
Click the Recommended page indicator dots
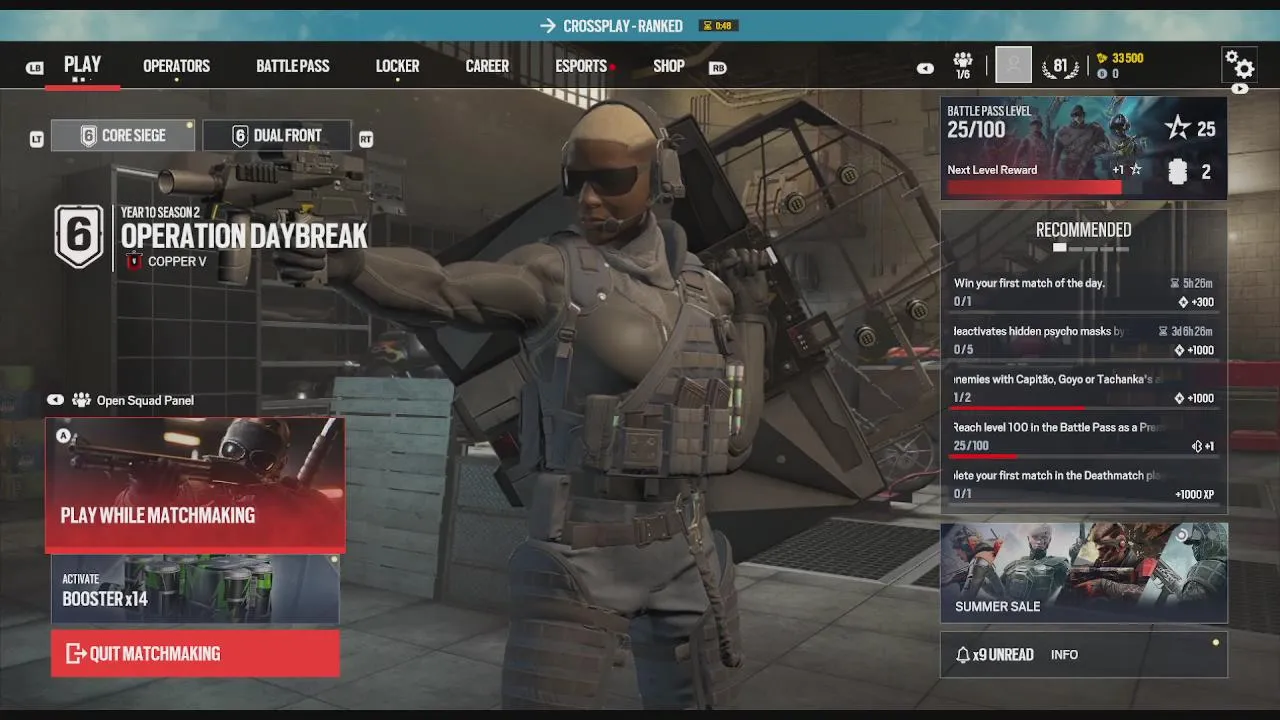[x=1091, y=248]
